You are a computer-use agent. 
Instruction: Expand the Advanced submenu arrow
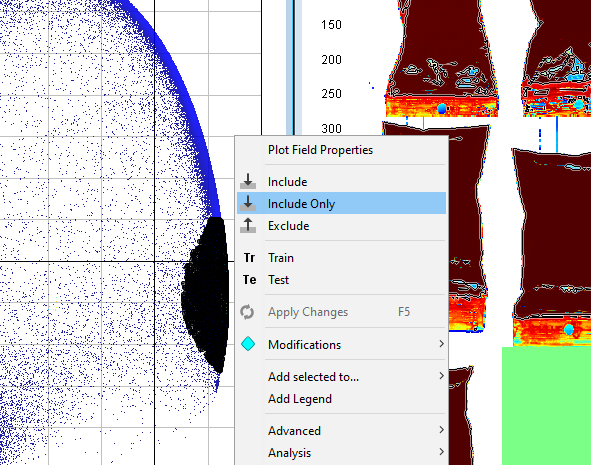click(441, 430)
